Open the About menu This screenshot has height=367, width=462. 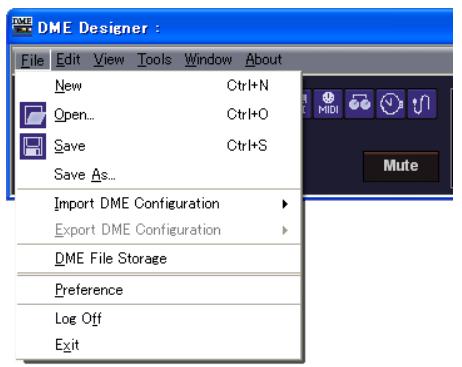[x=264, y=60]
